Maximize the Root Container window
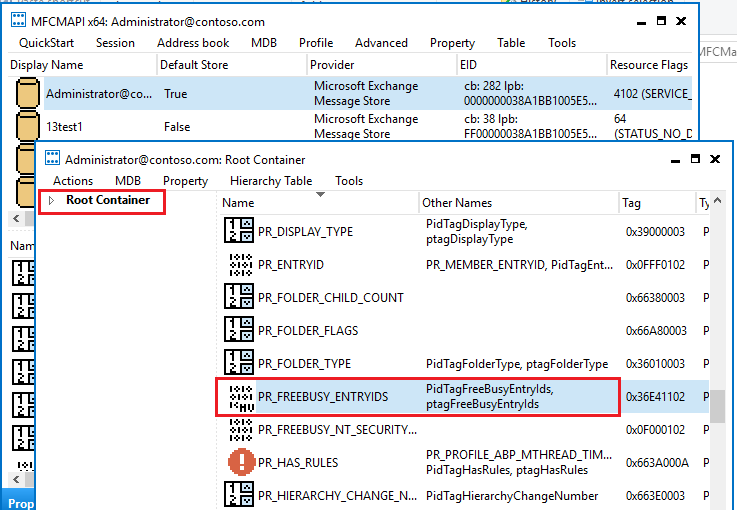 [695, 159]
